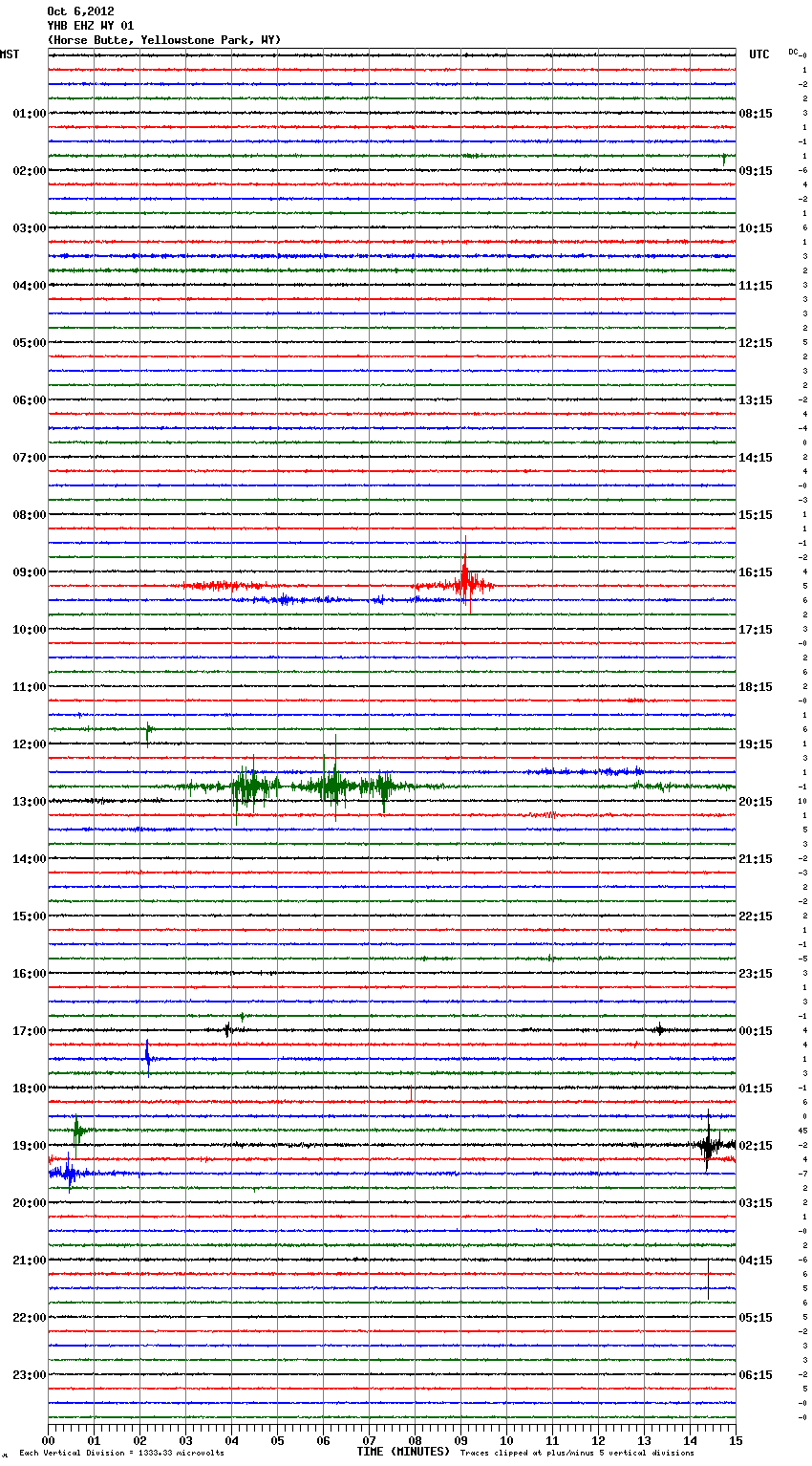Click the 05:15 UTC time label

pos(756,1318)
